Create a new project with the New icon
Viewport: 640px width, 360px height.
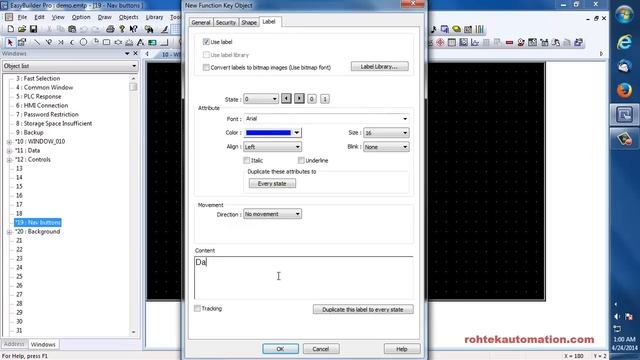(x=11, y=29)
